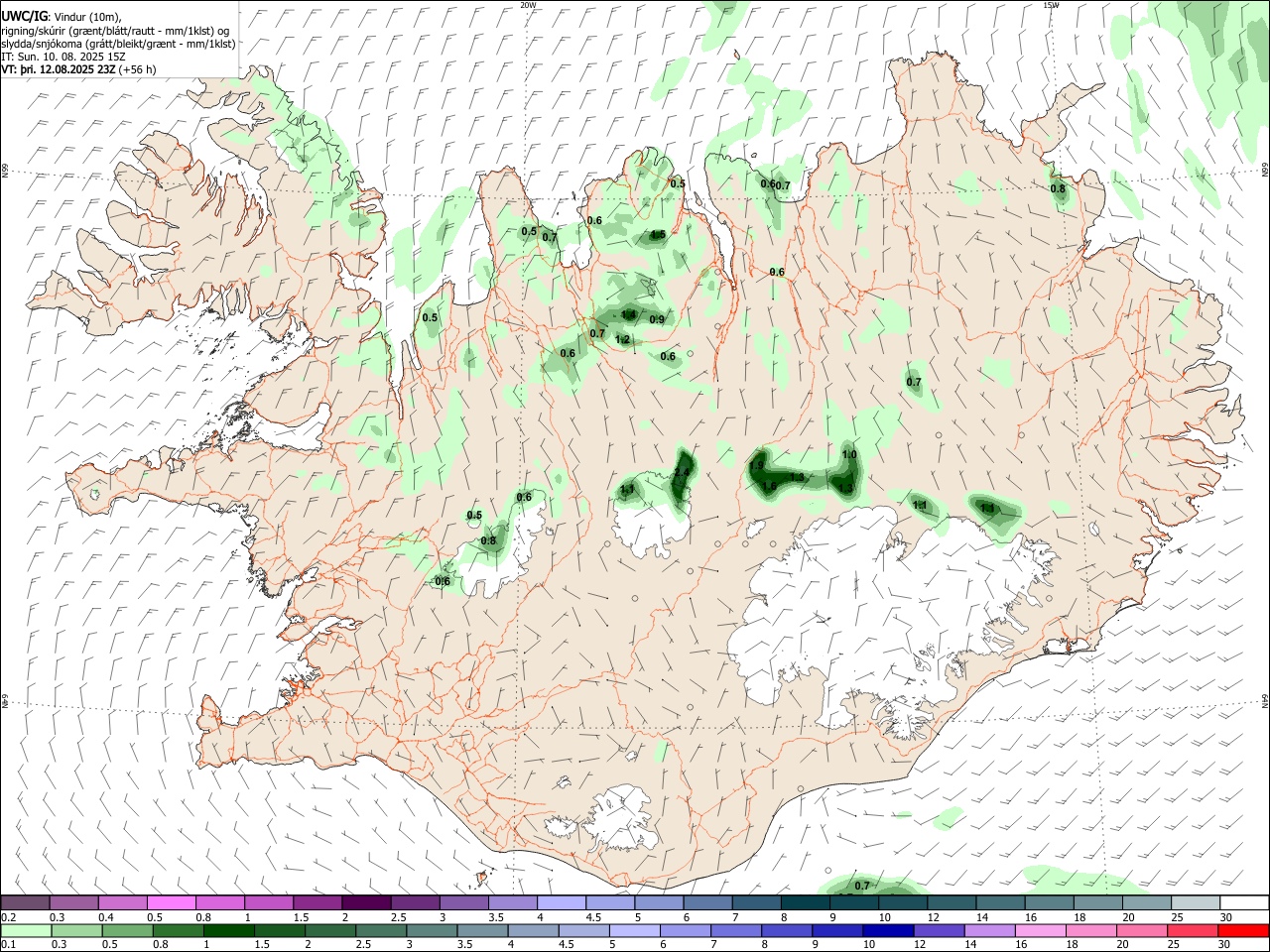Click the 1.2 precipitation value on the map
Screen dimensions: 1270x952
[622, 339]
